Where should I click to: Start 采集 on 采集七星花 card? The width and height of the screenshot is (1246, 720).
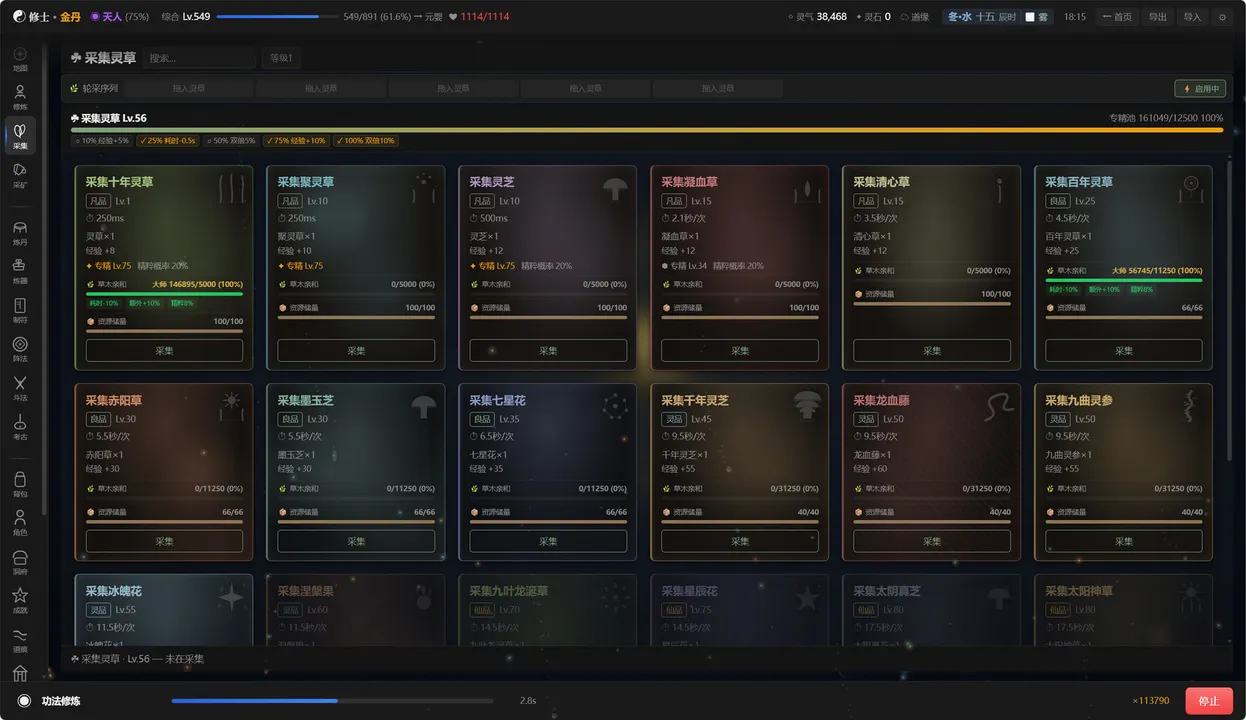coord(548,541)
